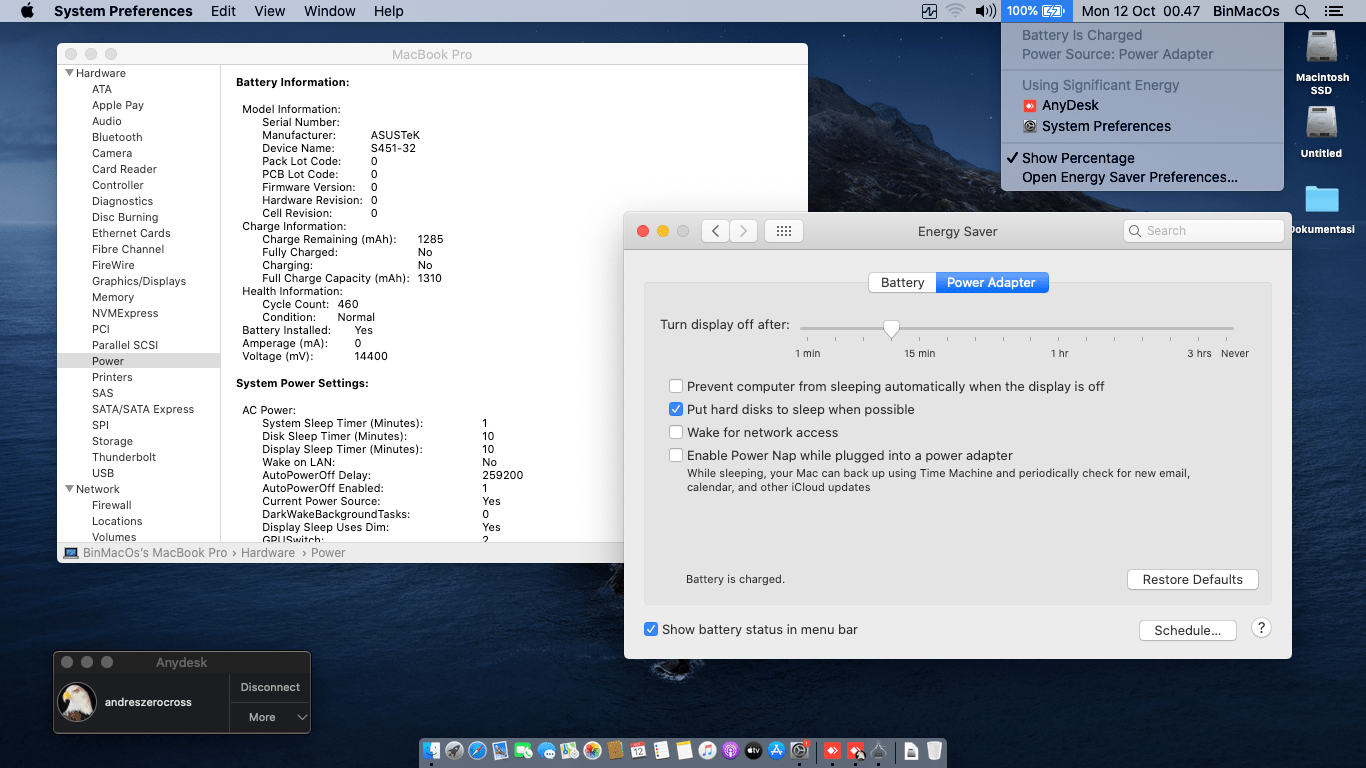Image resolution: width=1366 pixels, height=768 pixels.
Task: Open the Energy Saver help button
Action: click(x=1261, y=628)
